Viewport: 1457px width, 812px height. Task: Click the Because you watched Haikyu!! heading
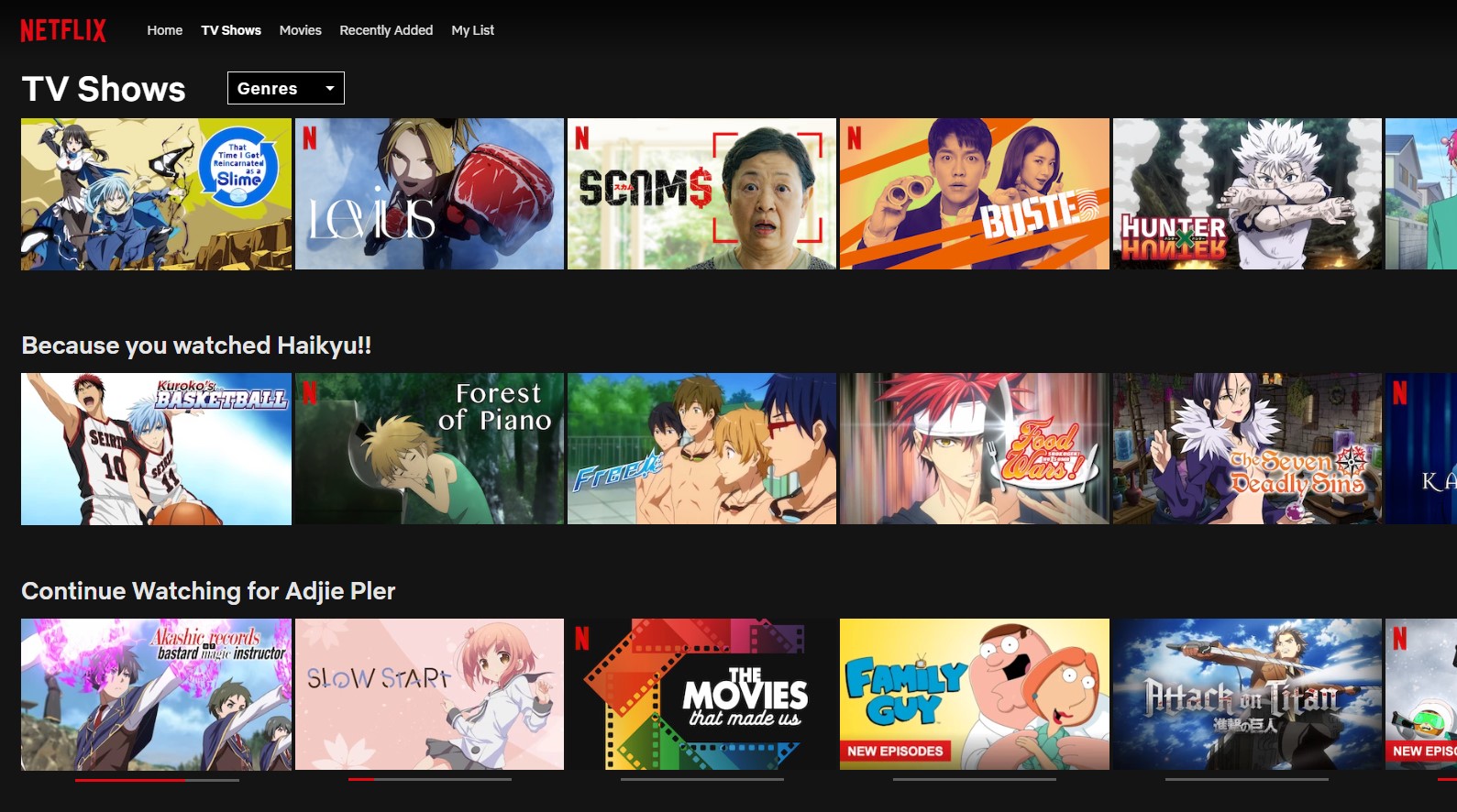point(196,346)
